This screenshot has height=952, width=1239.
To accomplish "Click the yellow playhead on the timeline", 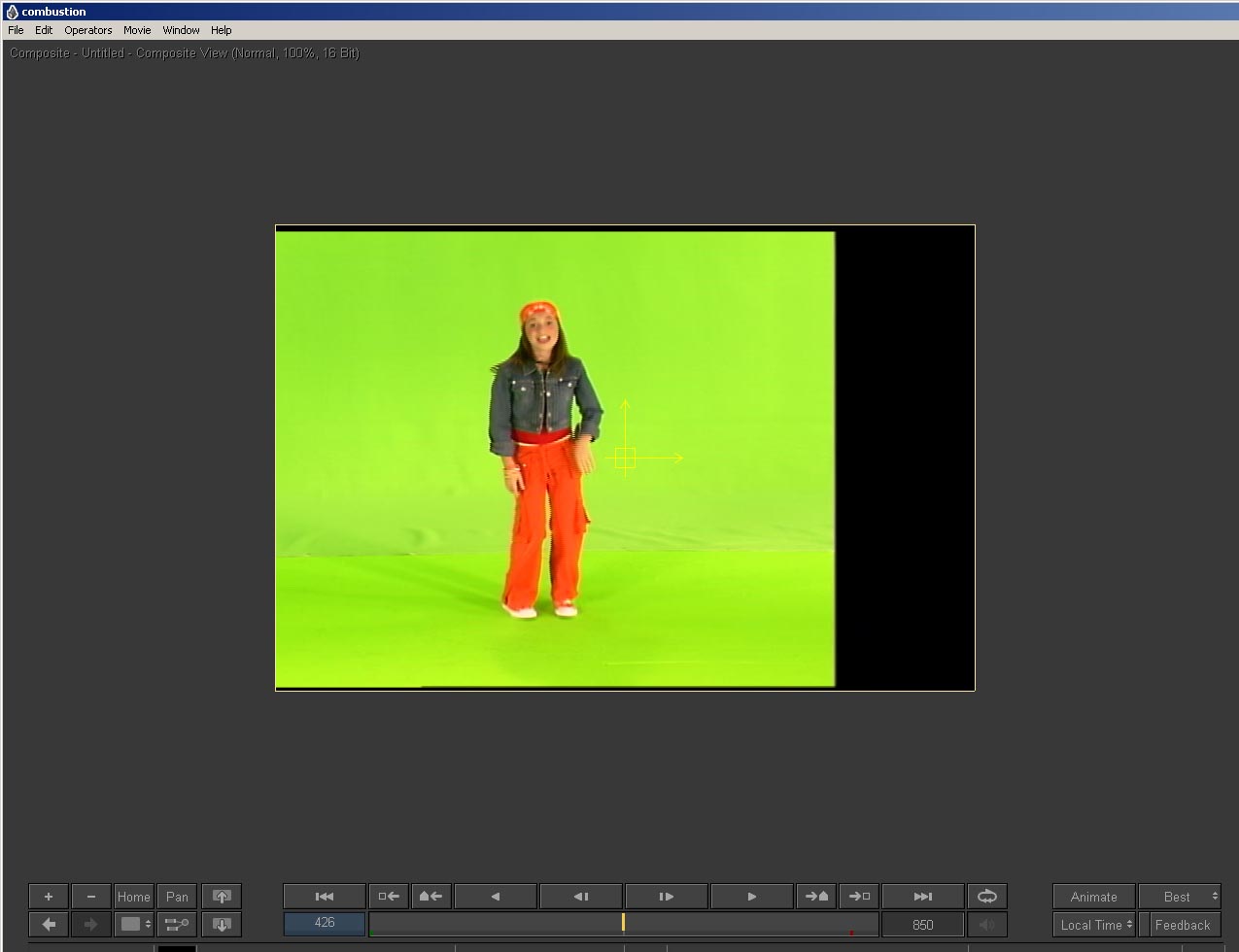I will click(x=623, y=923).
